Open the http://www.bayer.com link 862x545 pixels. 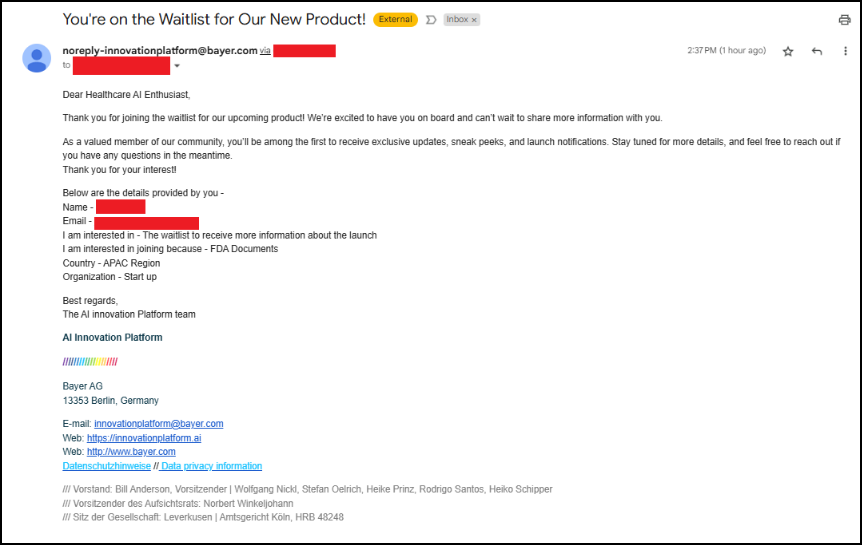tap(131, 452)
